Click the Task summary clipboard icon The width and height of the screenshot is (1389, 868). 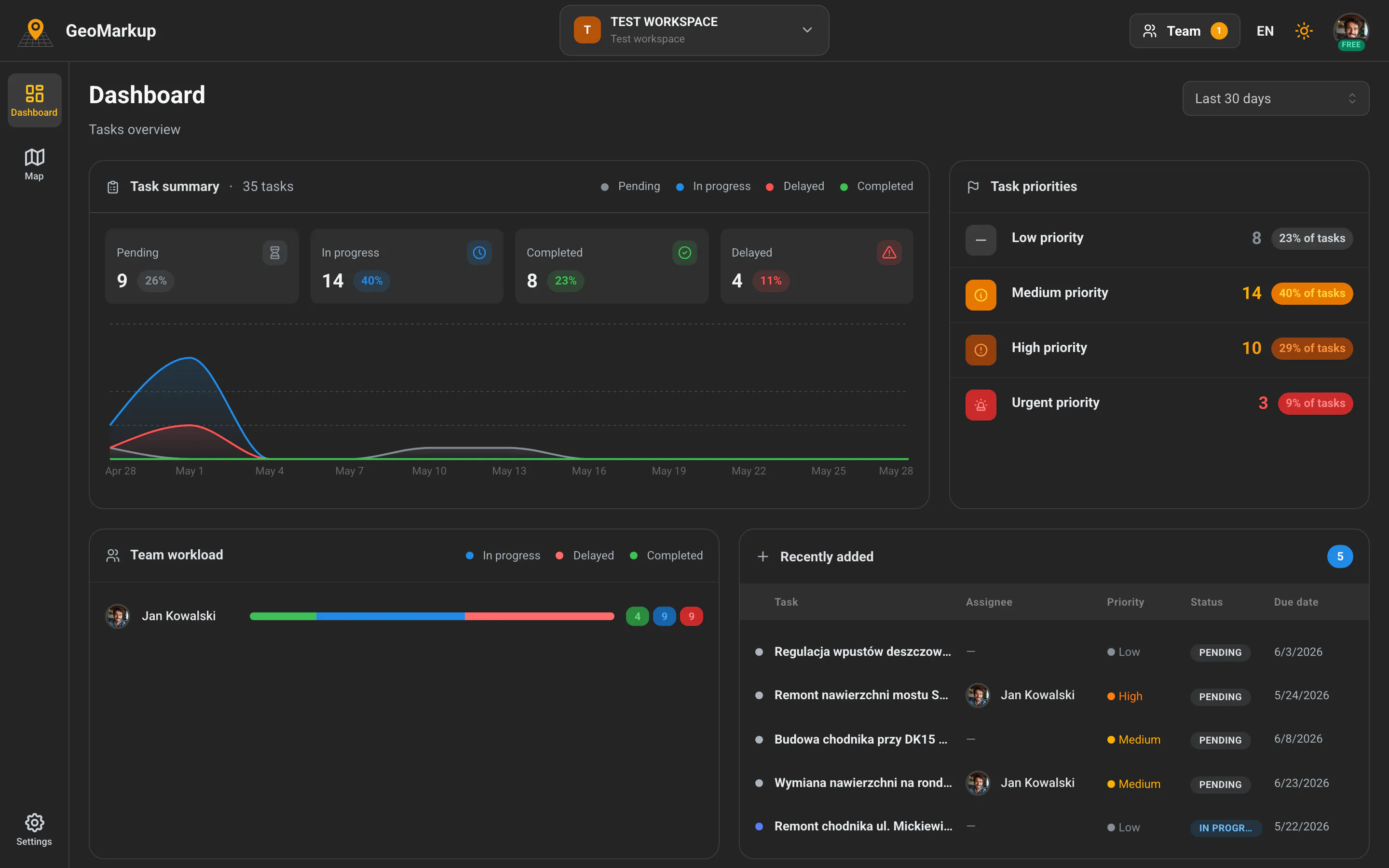tap(112, 187)
